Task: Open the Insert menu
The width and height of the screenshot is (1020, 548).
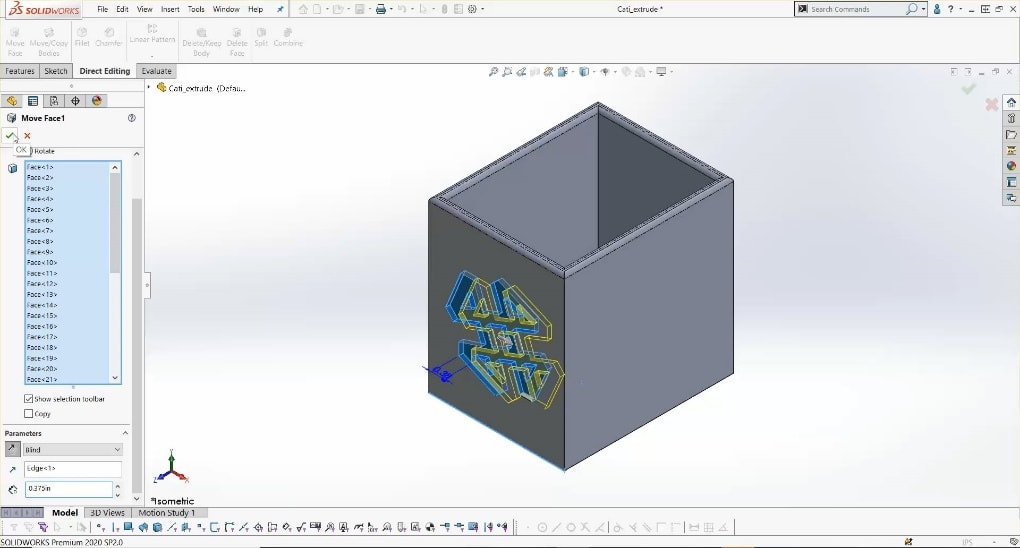Action: coord(170,9)
